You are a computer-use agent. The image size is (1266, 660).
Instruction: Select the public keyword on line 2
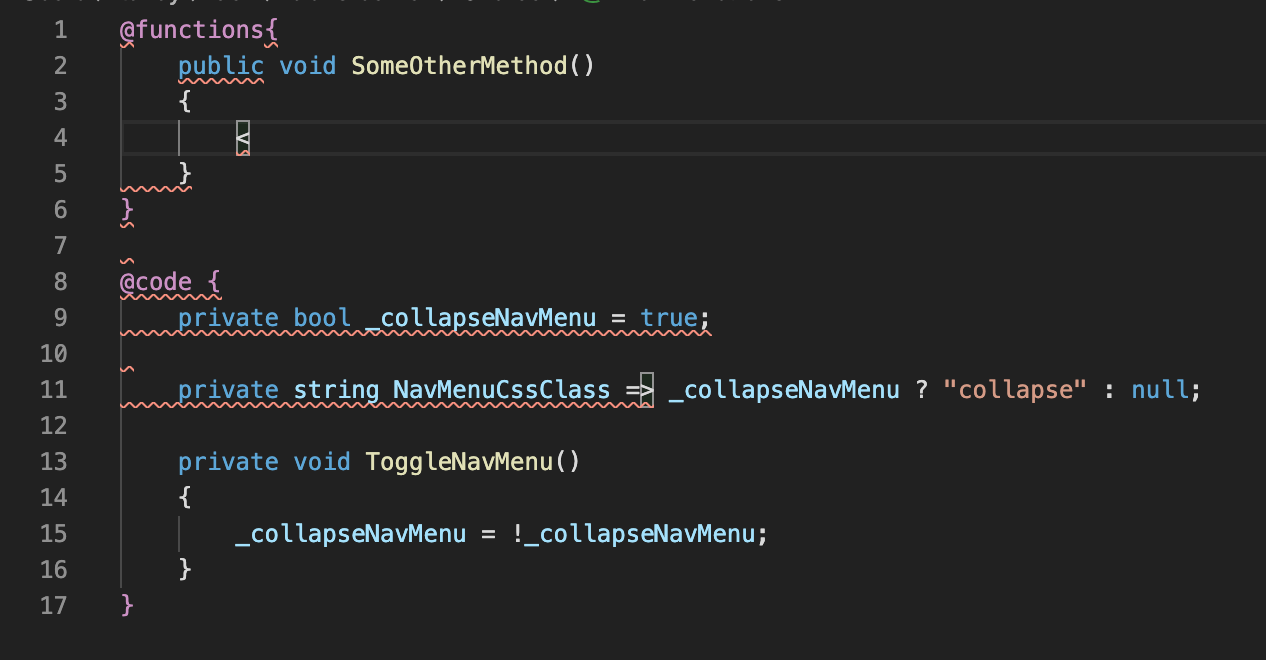pyautogui.click(x=220, y=65)
